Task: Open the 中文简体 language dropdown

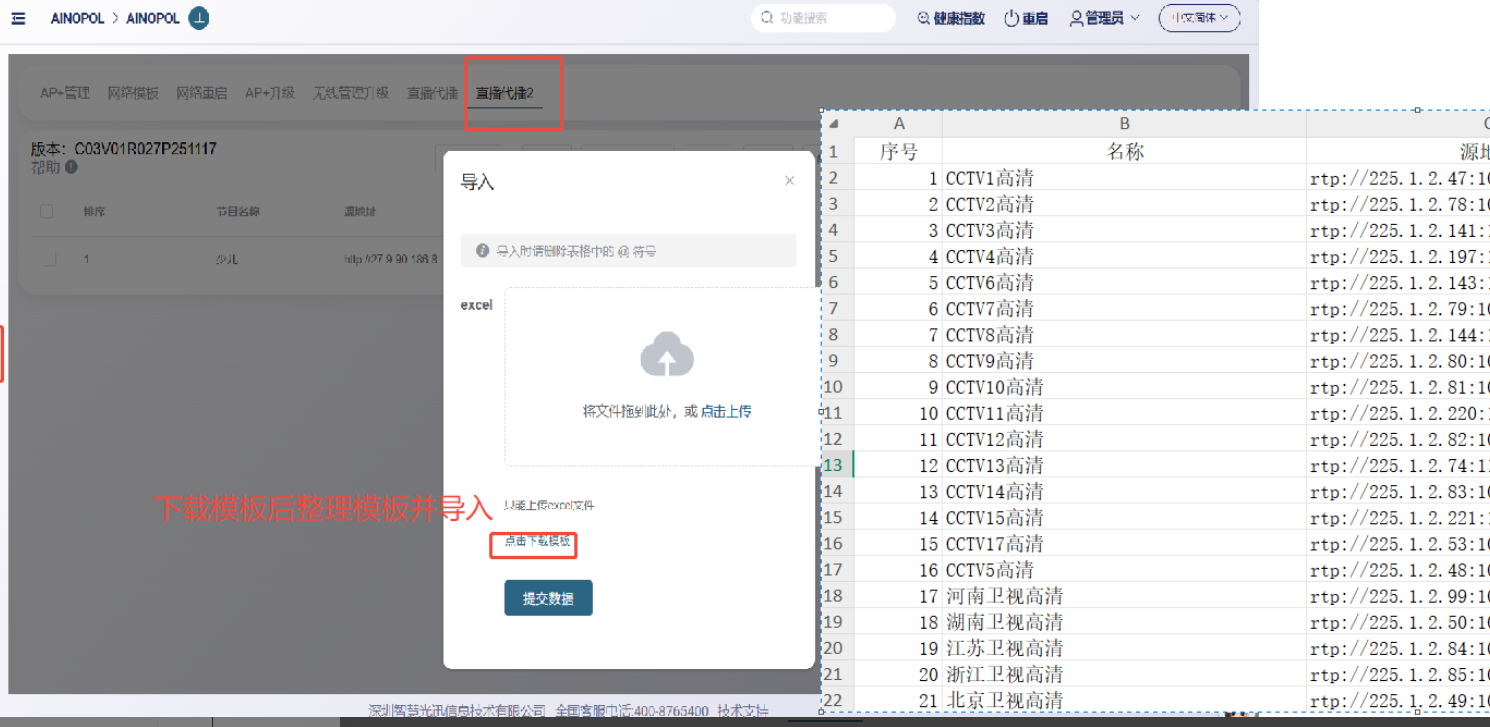Action: (x=1199, y=18)
